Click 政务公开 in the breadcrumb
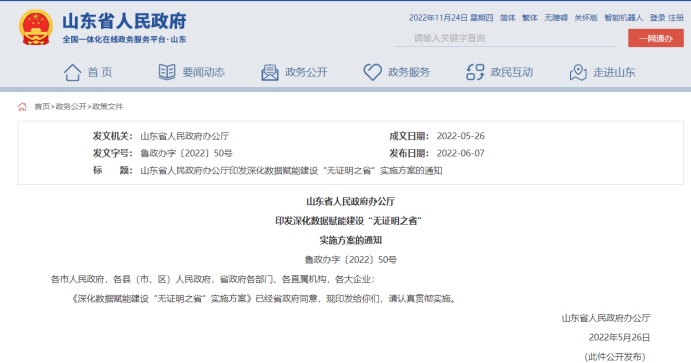Viewport: 691px width, 363px height. point(71,107)
